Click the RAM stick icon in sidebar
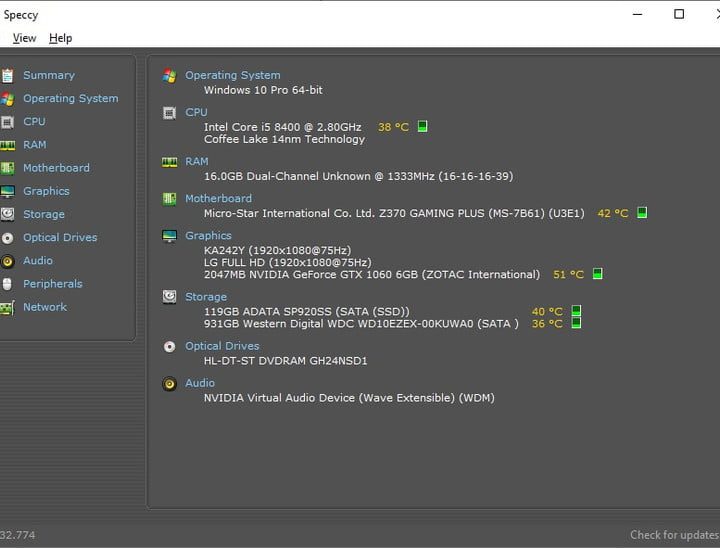This screenshot has width=720, height=548. coord(7,146)
